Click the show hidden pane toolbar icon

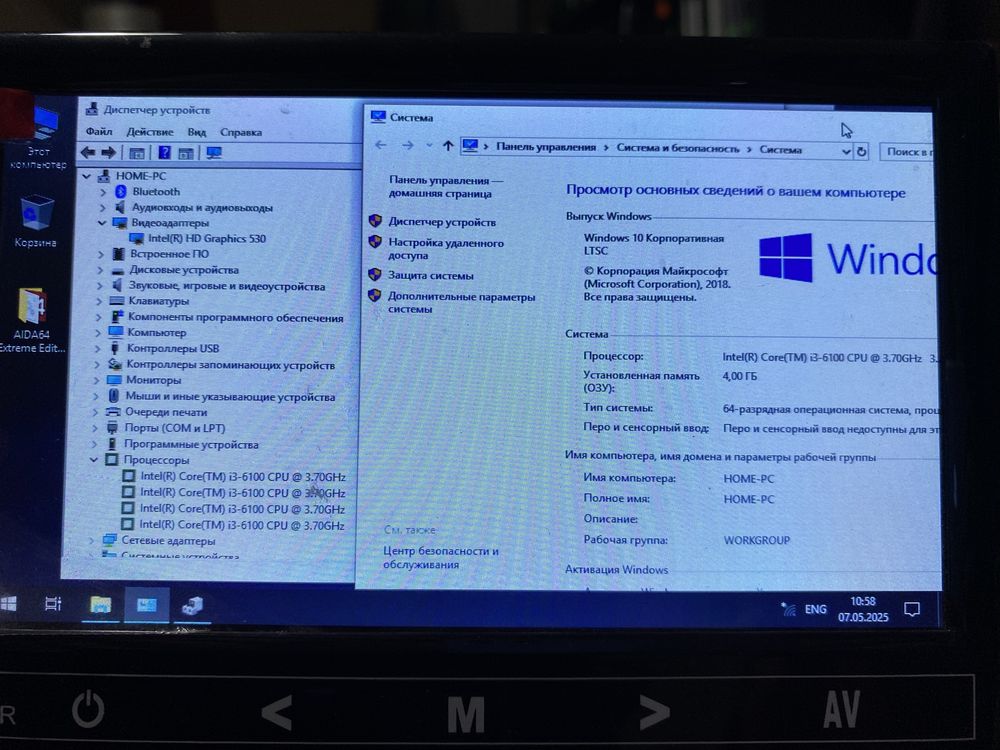point(186,153)
